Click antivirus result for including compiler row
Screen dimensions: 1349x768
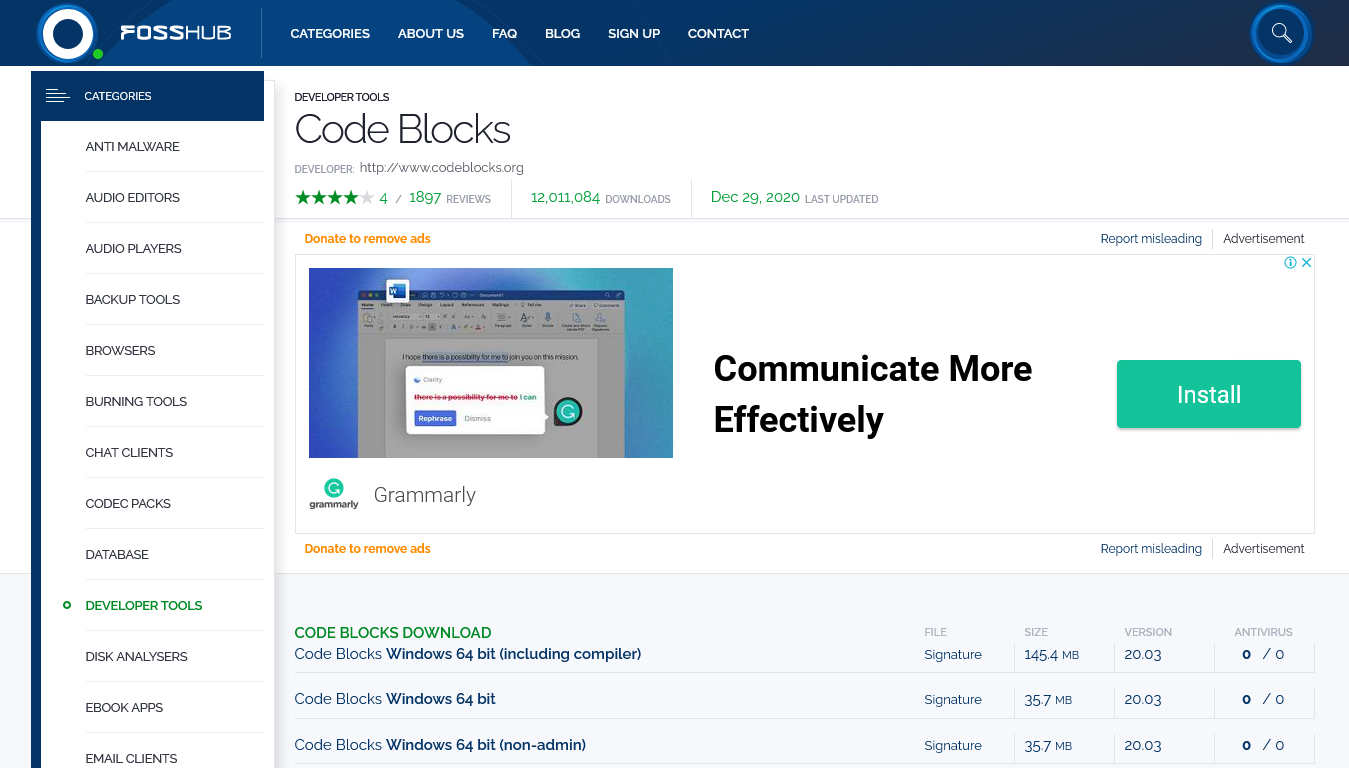point(1263,654)
